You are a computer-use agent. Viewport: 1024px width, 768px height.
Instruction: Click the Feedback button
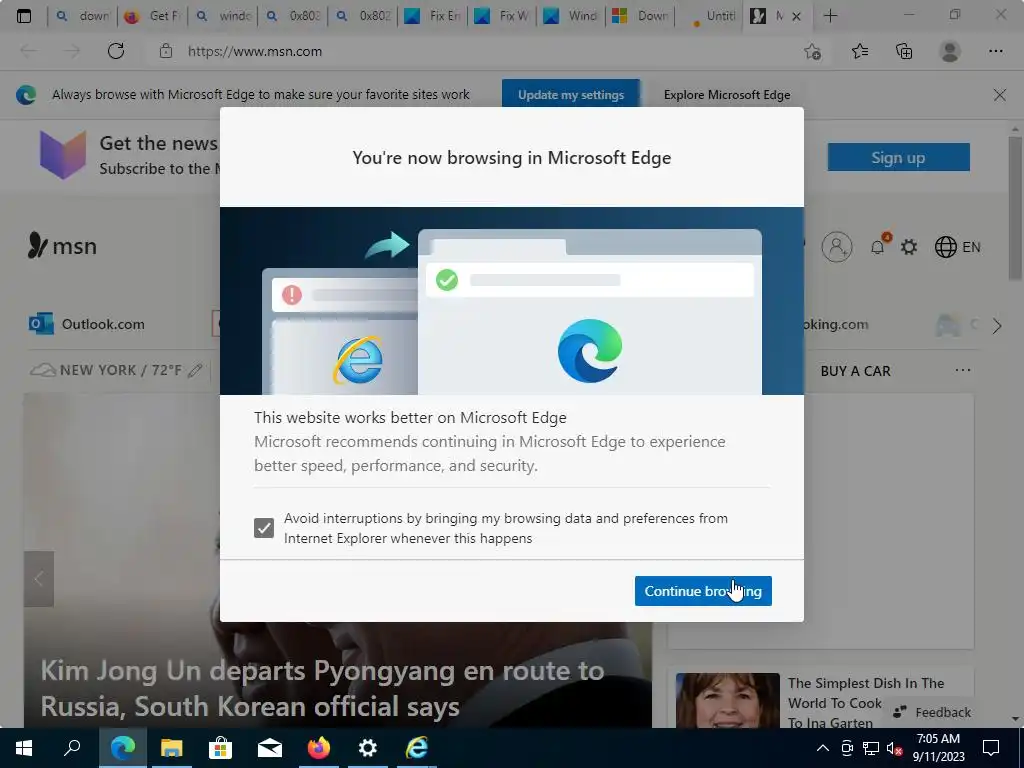(x=932, y=712)
